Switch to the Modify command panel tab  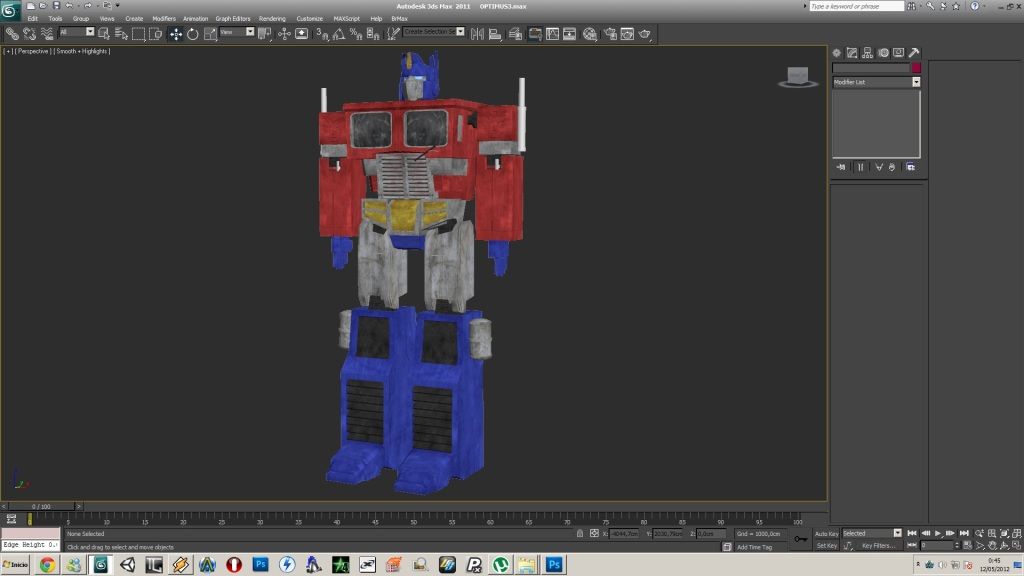click(x=852, y=53)
